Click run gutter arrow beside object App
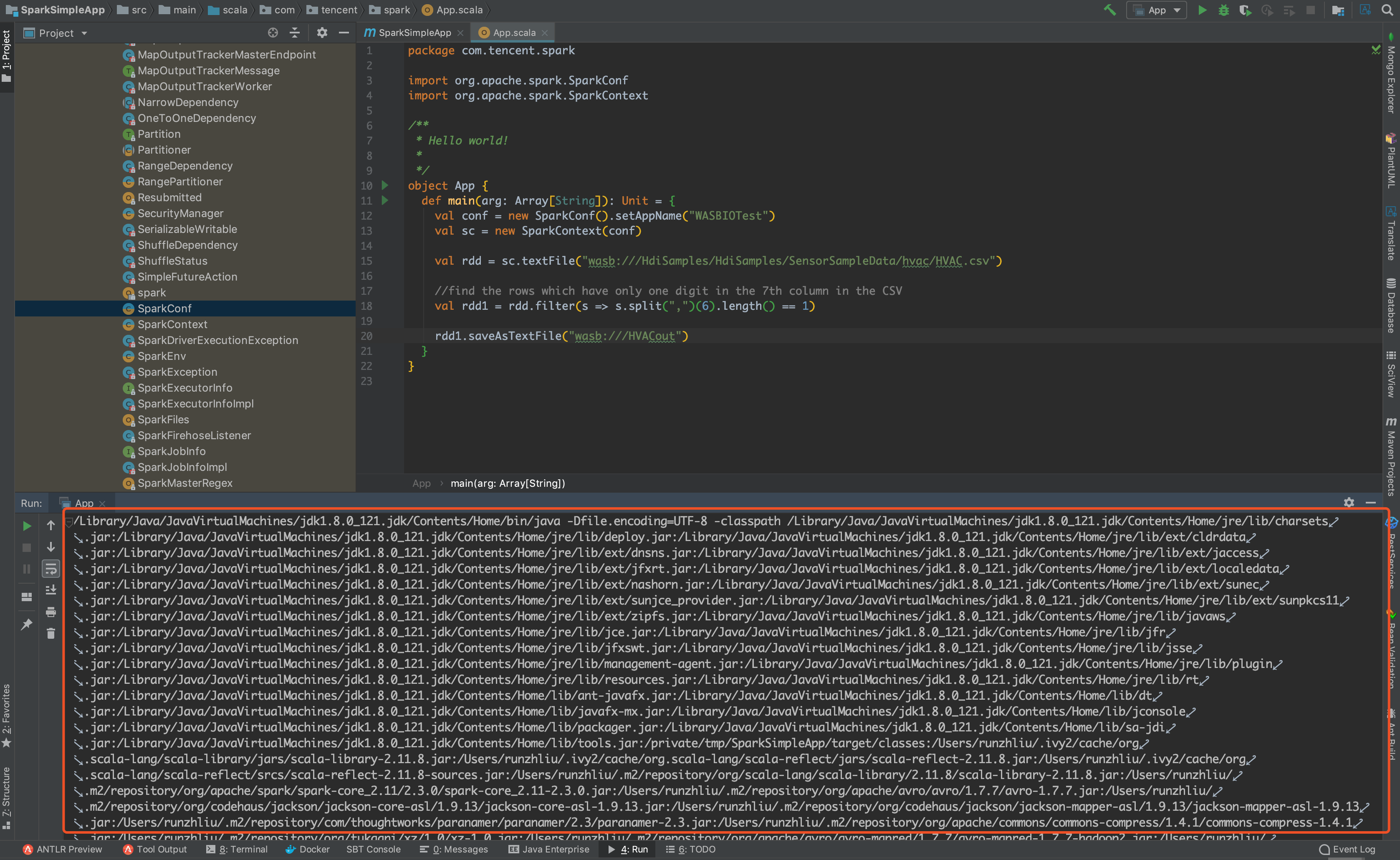The width and height of the screenshot is (1400, 860). (x=385, y=185)
